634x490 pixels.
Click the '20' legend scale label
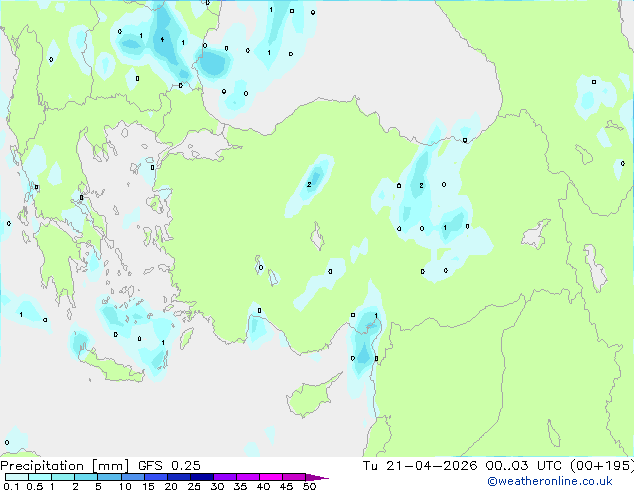(x=171, y=486)
